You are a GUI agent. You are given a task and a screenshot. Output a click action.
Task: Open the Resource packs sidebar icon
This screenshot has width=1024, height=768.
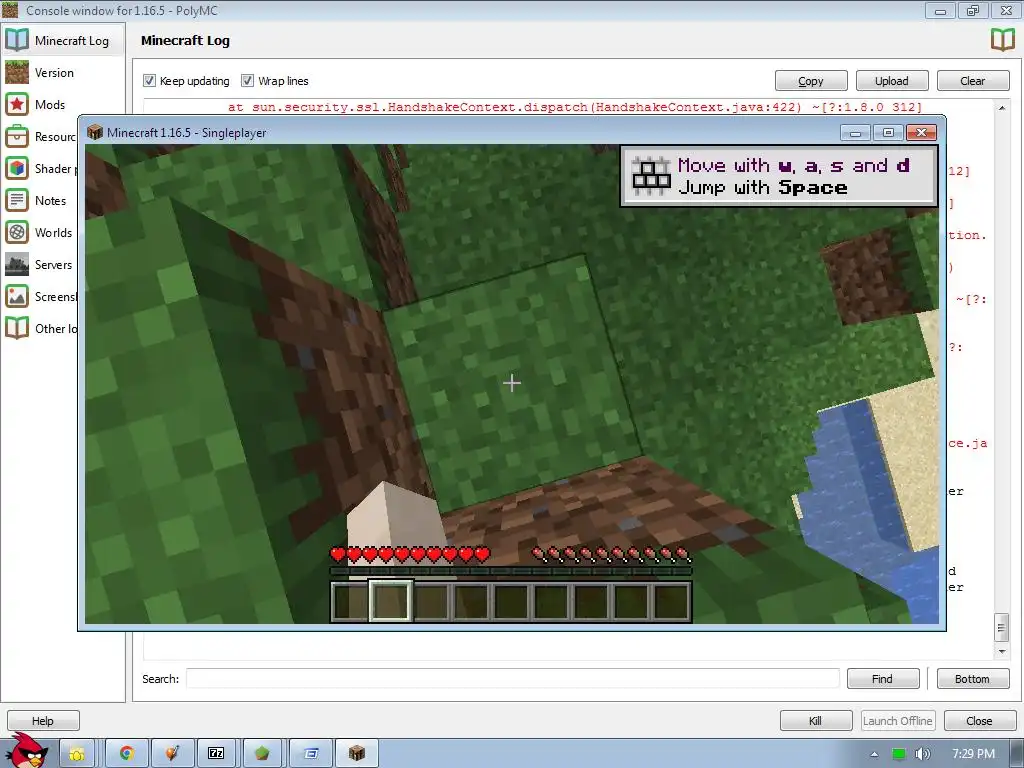pyautogui.click(x=17, y=136)
